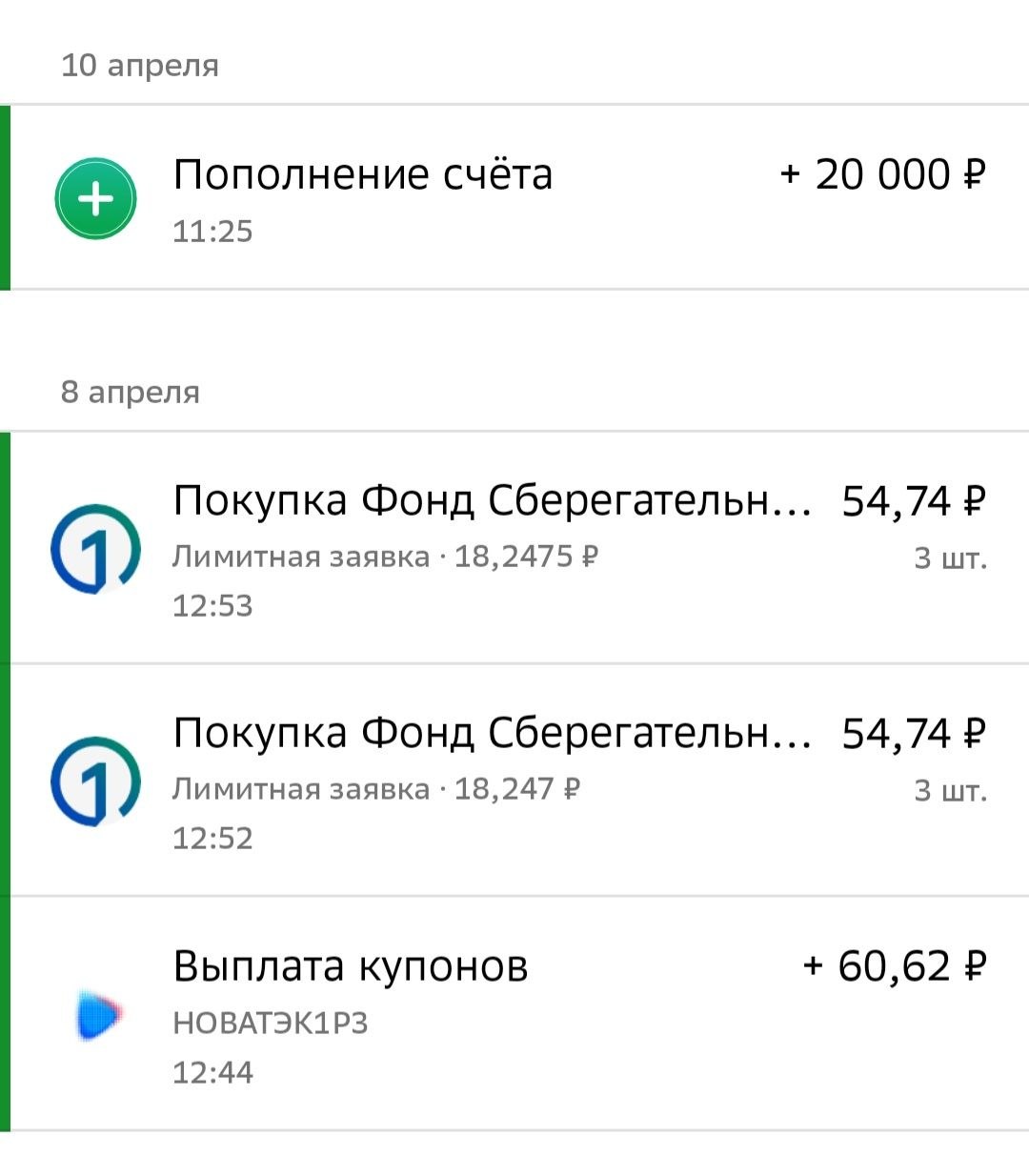Tap limit order price 18,247 ₽
This screenshot has width=1029, height=1176.
pos(516,789)
